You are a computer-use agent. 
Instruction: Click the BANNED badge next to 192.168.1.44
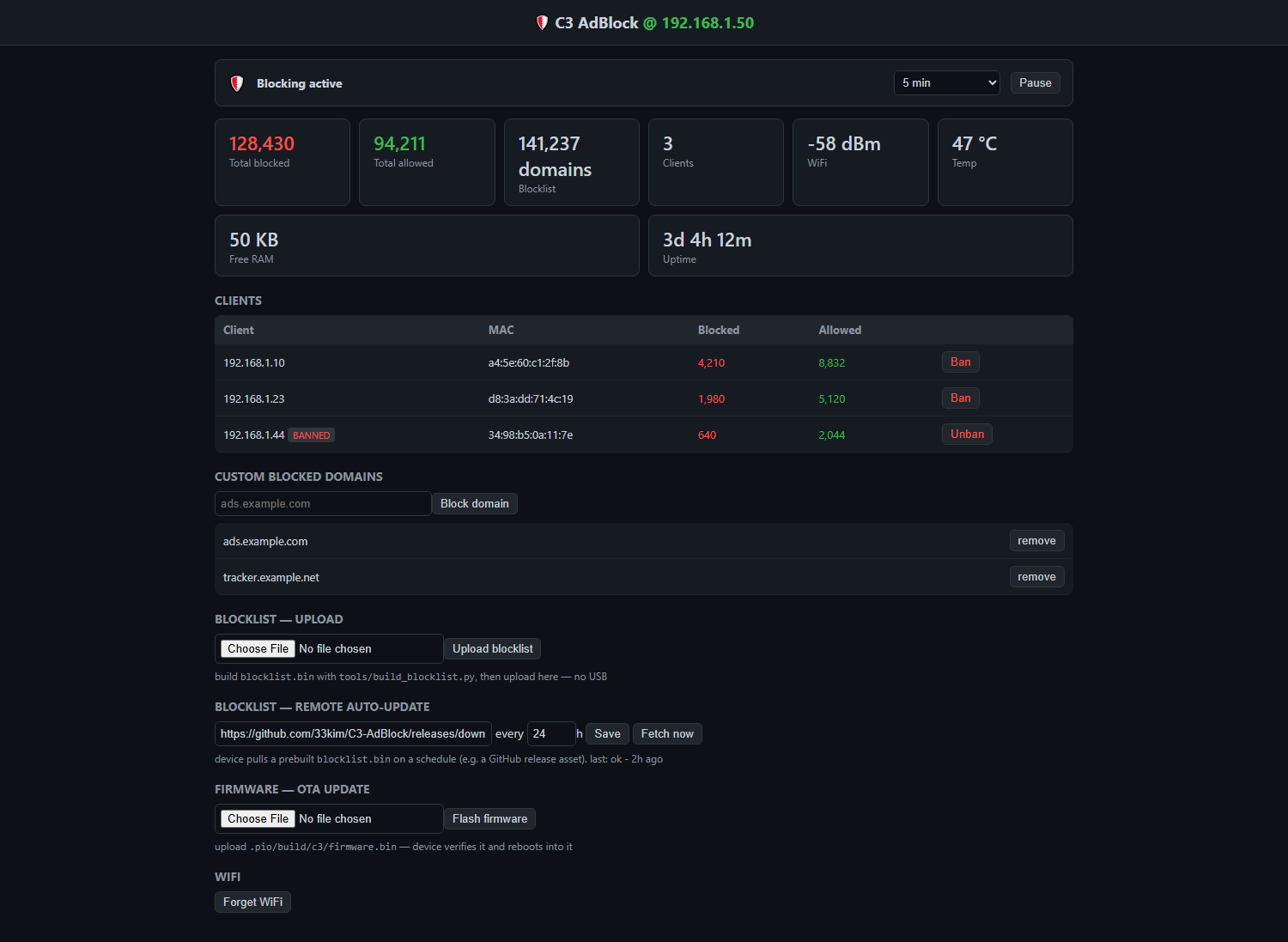click(311, 435)
